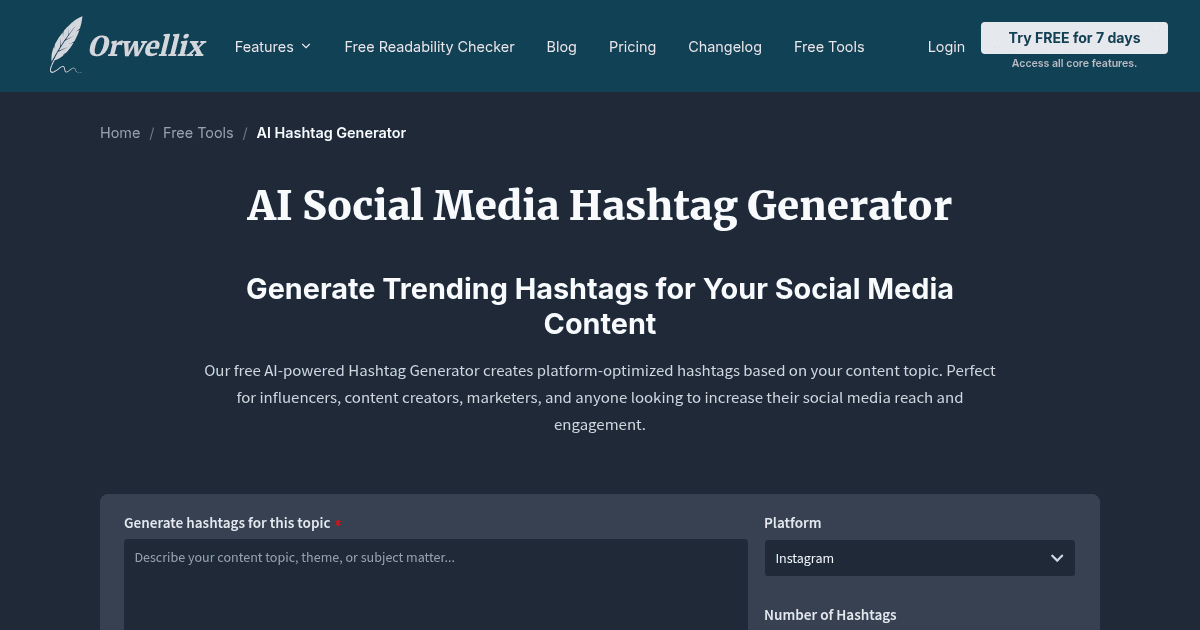Image resolution: width=1200 pixels, height=630 pixels.
Task: Open Free Readability Checker page
Action: [x=429, y=47]
